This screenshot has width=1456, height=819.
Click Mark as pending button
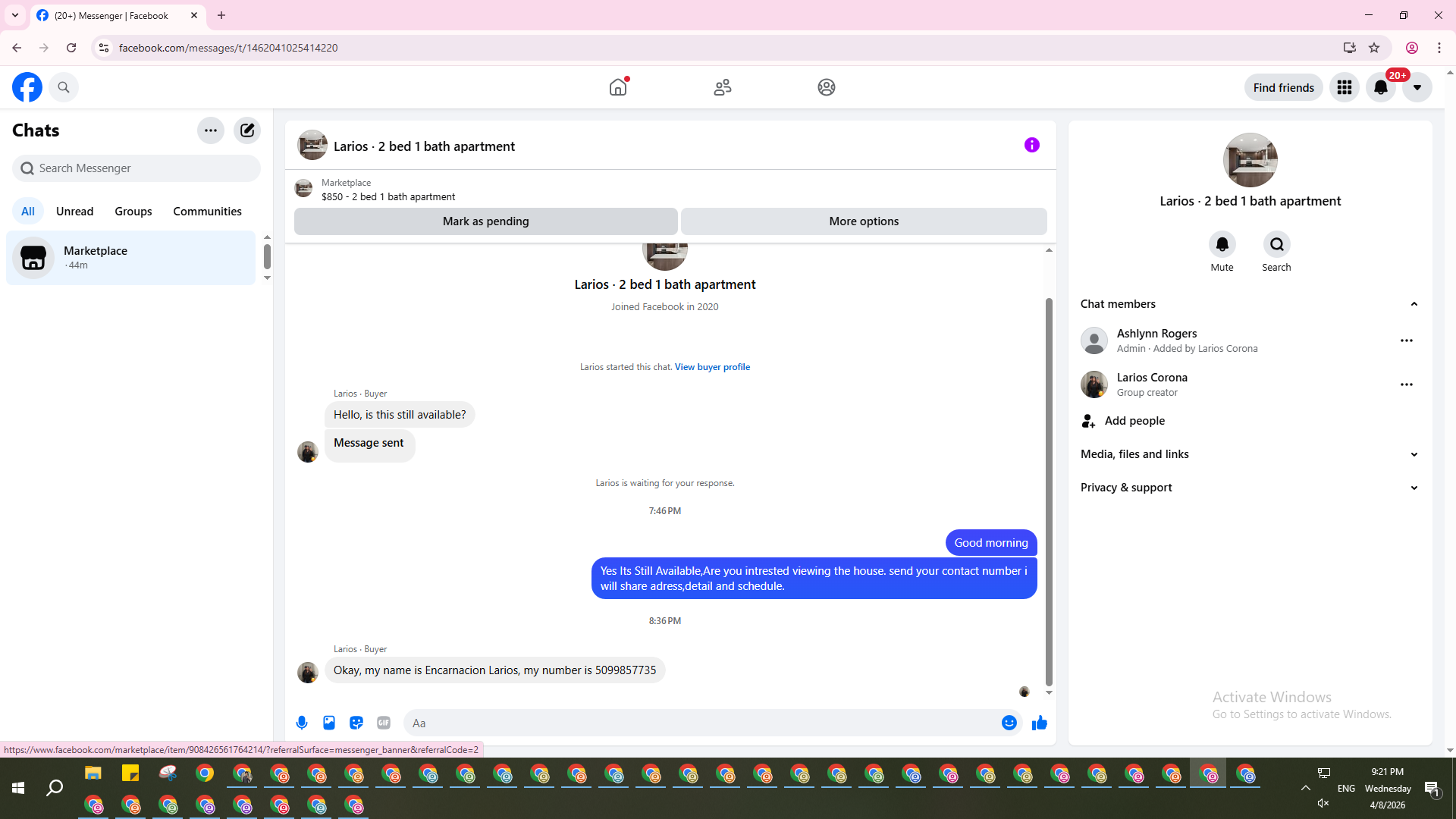click(485, 221)
